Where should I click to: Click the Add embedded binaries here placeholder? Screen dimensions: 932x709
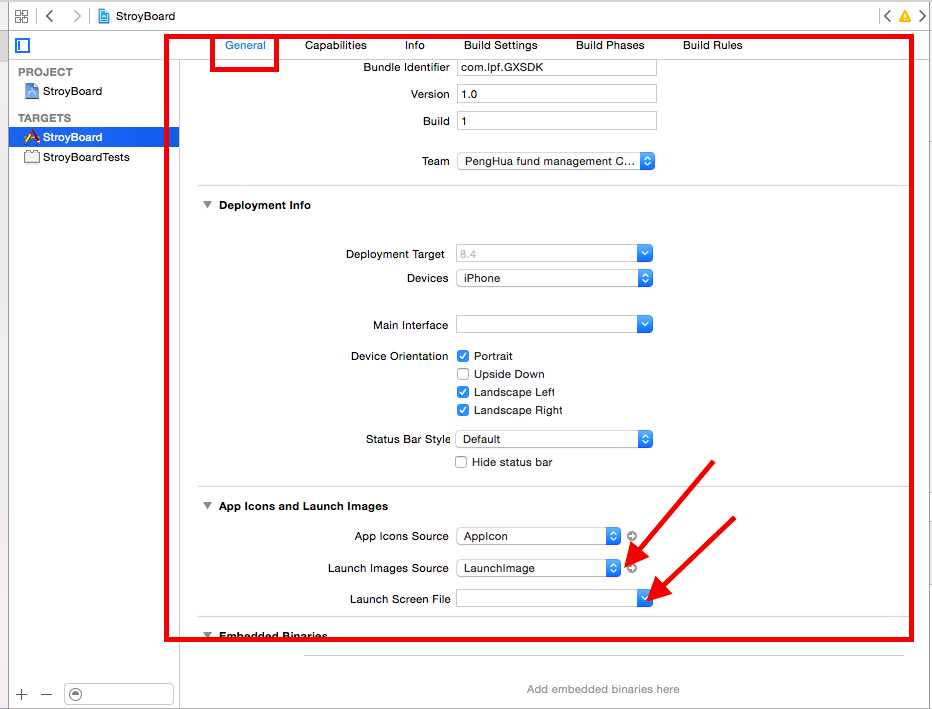tap(603, 689)
